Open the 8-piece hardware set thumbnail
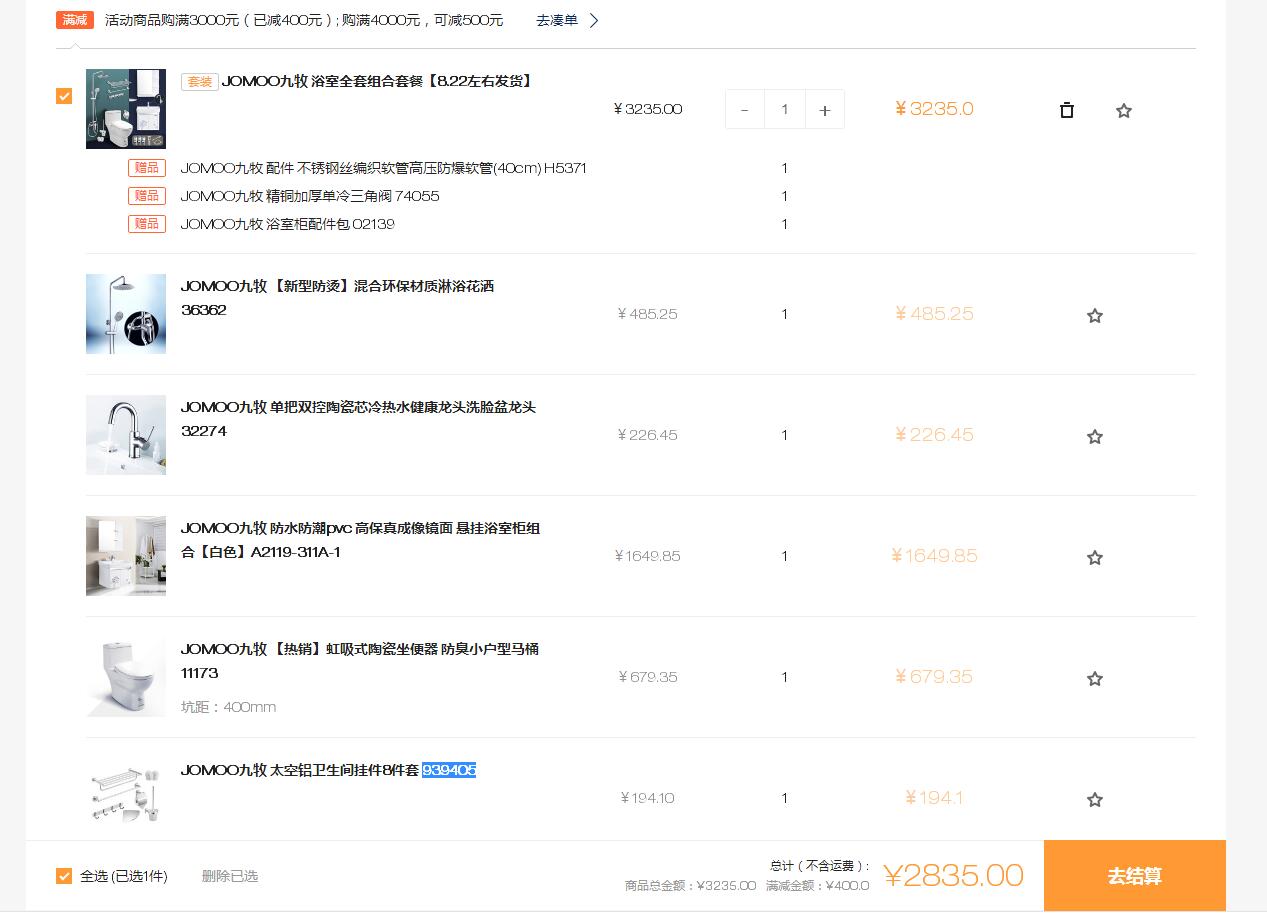This screenshot has height=916, width=1267. click(x=126, y=797)
